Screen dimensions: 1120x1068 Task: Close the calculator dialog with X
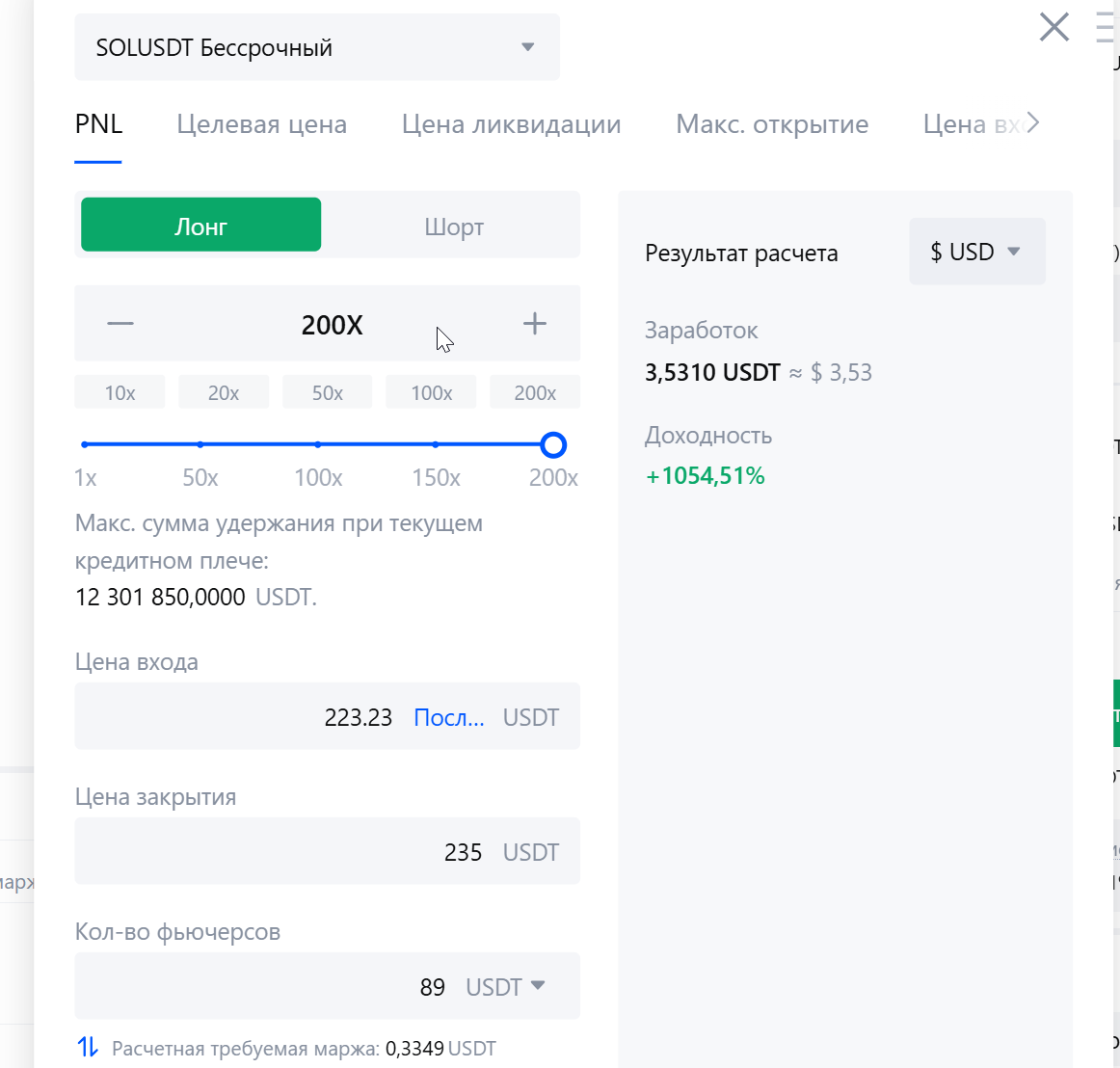pyautogui.click(x=1054, y=27)
